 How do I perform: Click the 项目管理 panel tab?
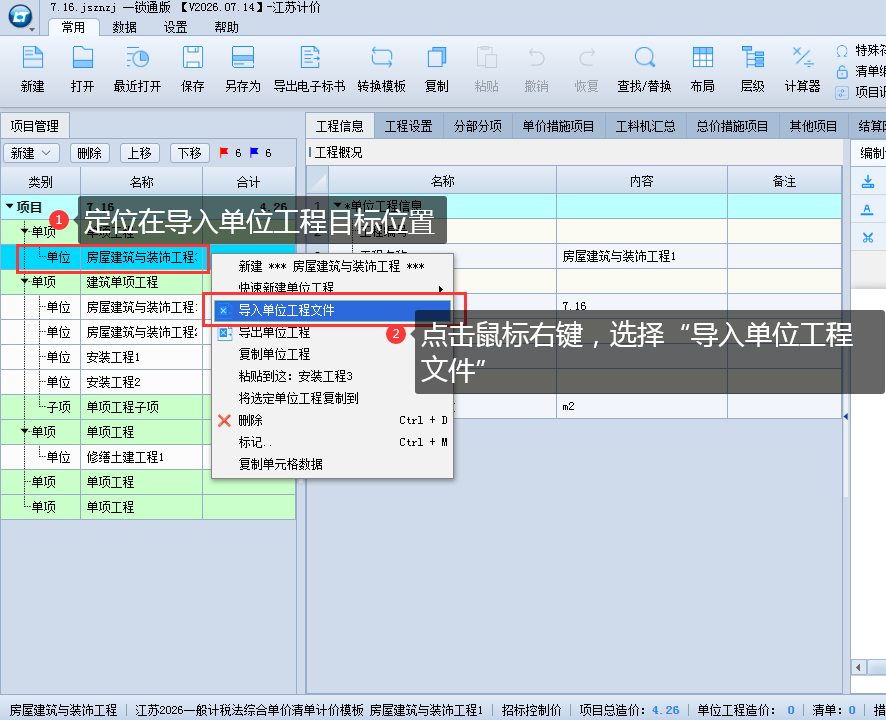[34, 126]
